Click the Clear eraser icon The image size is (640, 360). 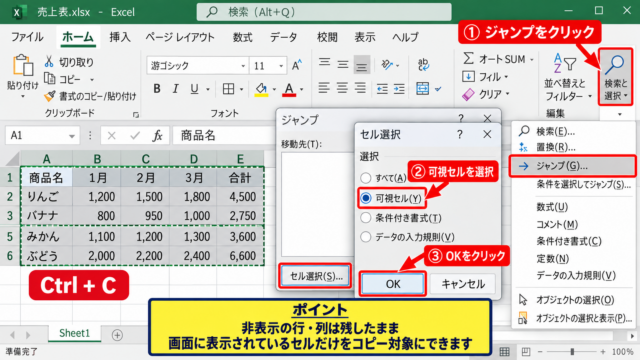(468, 94)
